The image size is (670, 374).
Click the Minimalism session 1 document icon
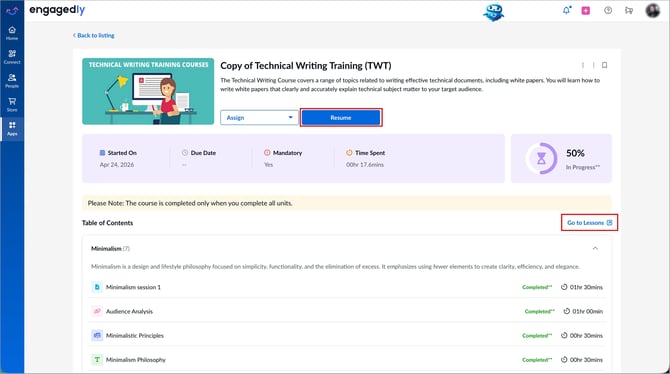(97, 287)
